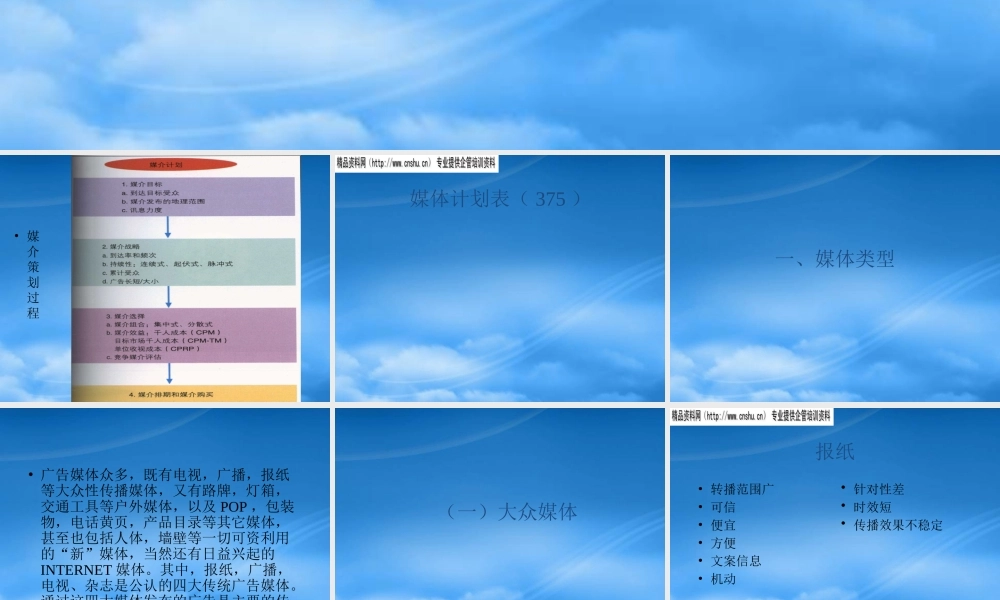Click the line c. 竞争媒介评估

[x=133, y=357]
